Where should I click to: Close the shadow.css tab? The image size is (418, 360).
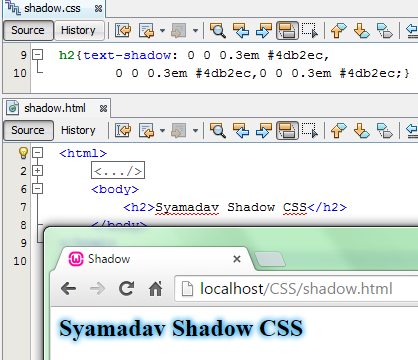[98, 9]
